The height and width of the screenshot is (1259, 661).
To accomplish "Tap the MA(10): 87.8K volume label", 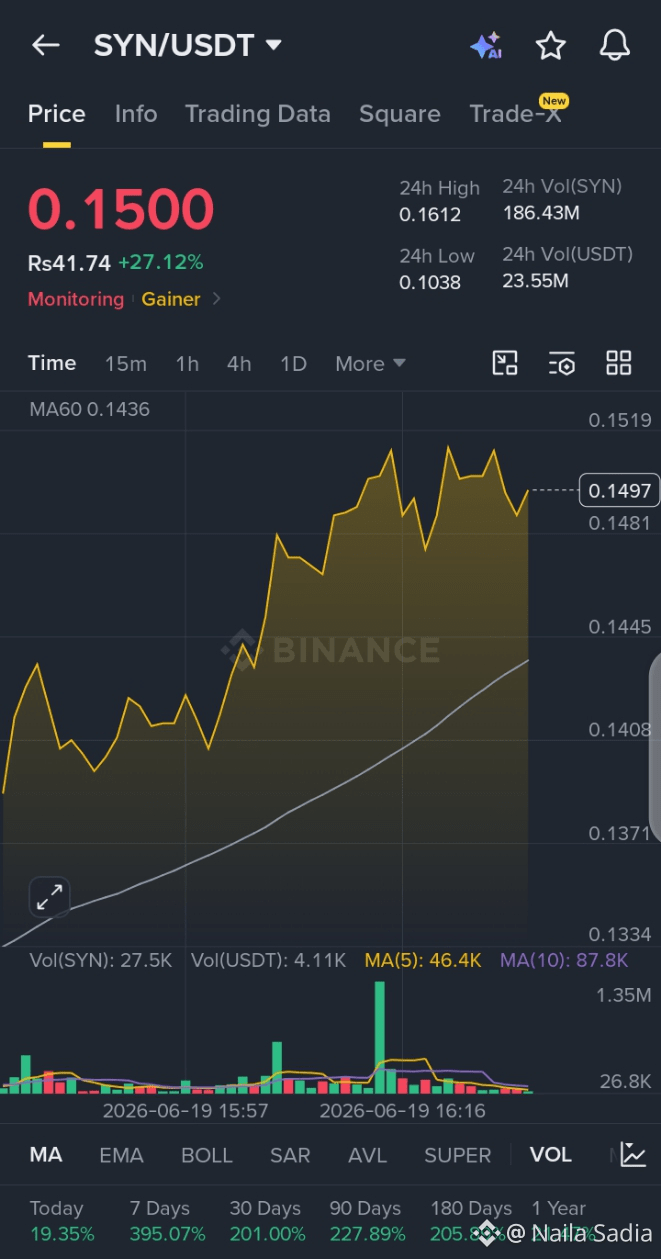I will 564,960.
